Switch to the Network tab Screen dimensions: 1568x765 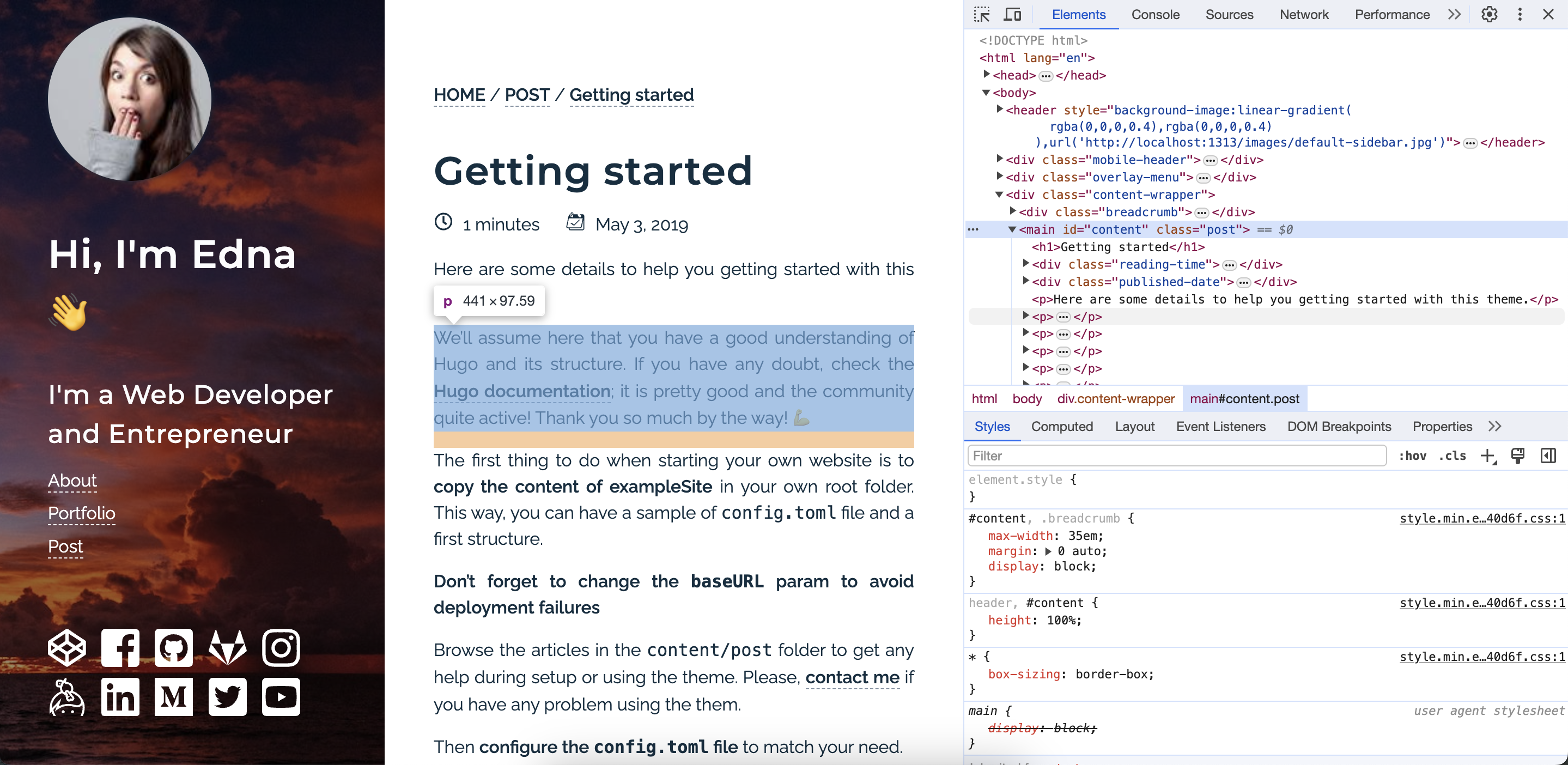coord(1304,15)
